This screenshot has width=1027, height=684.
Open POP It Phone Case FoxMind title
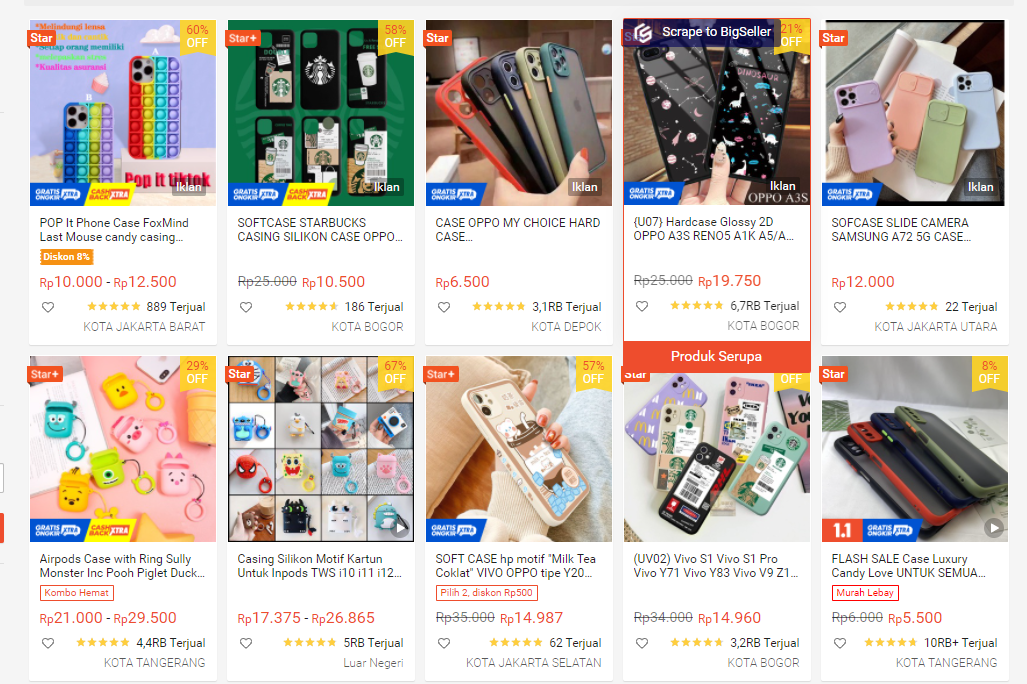click(x=114, y=230)
